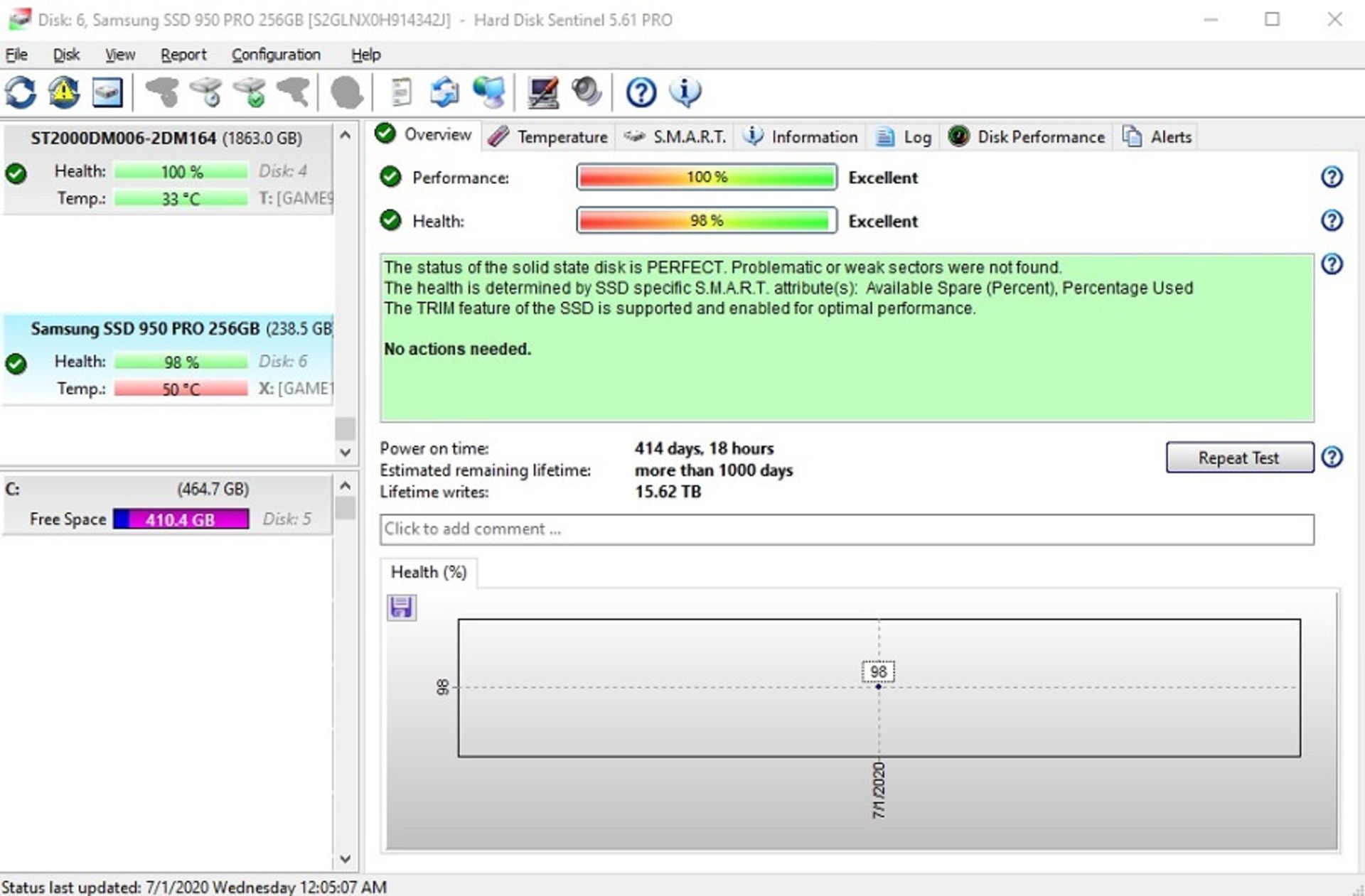Save the health graph with floppy icon
The image size is (1365, 896).
401,608
